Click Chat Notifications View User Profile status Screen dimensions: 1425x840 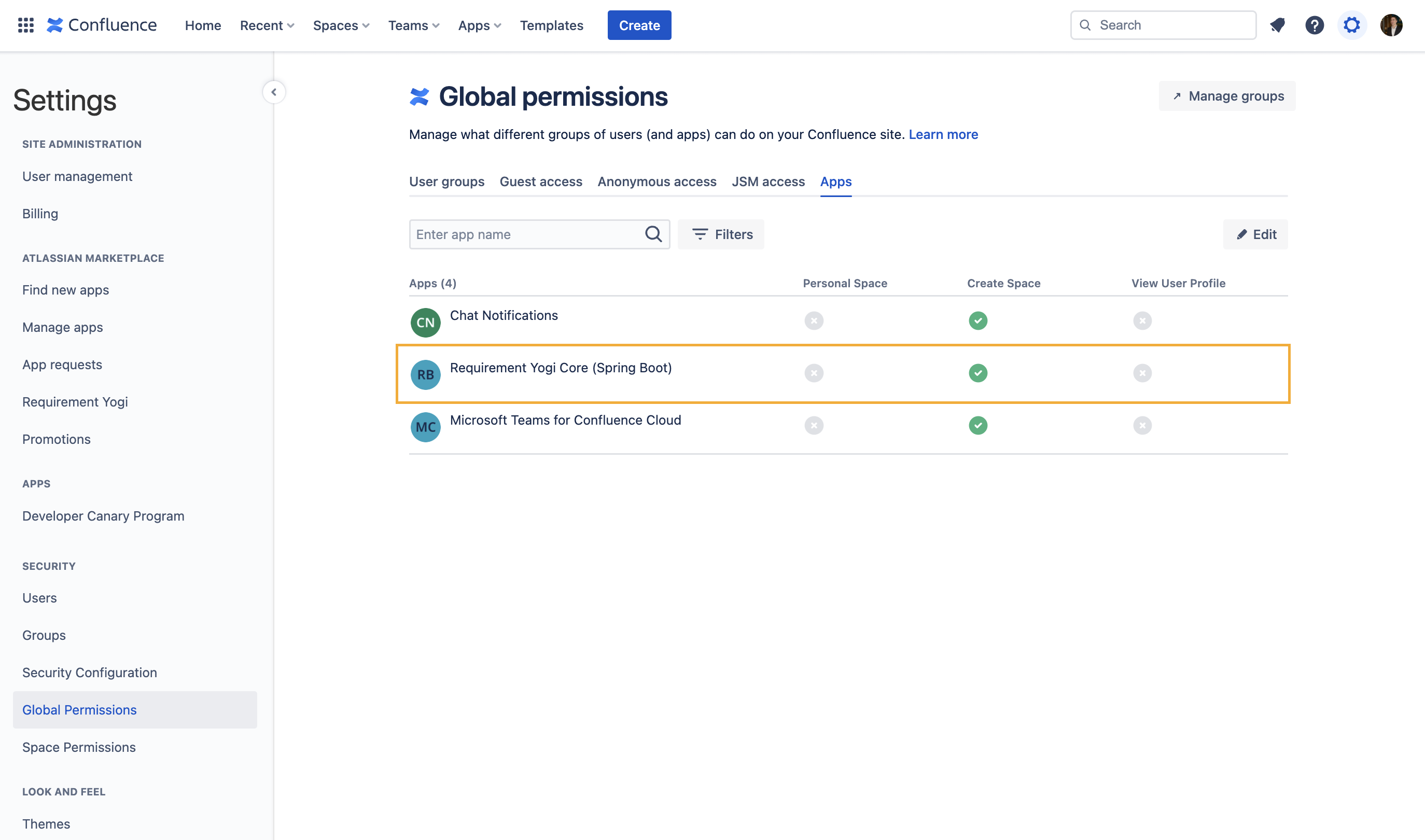[1142, 321]
